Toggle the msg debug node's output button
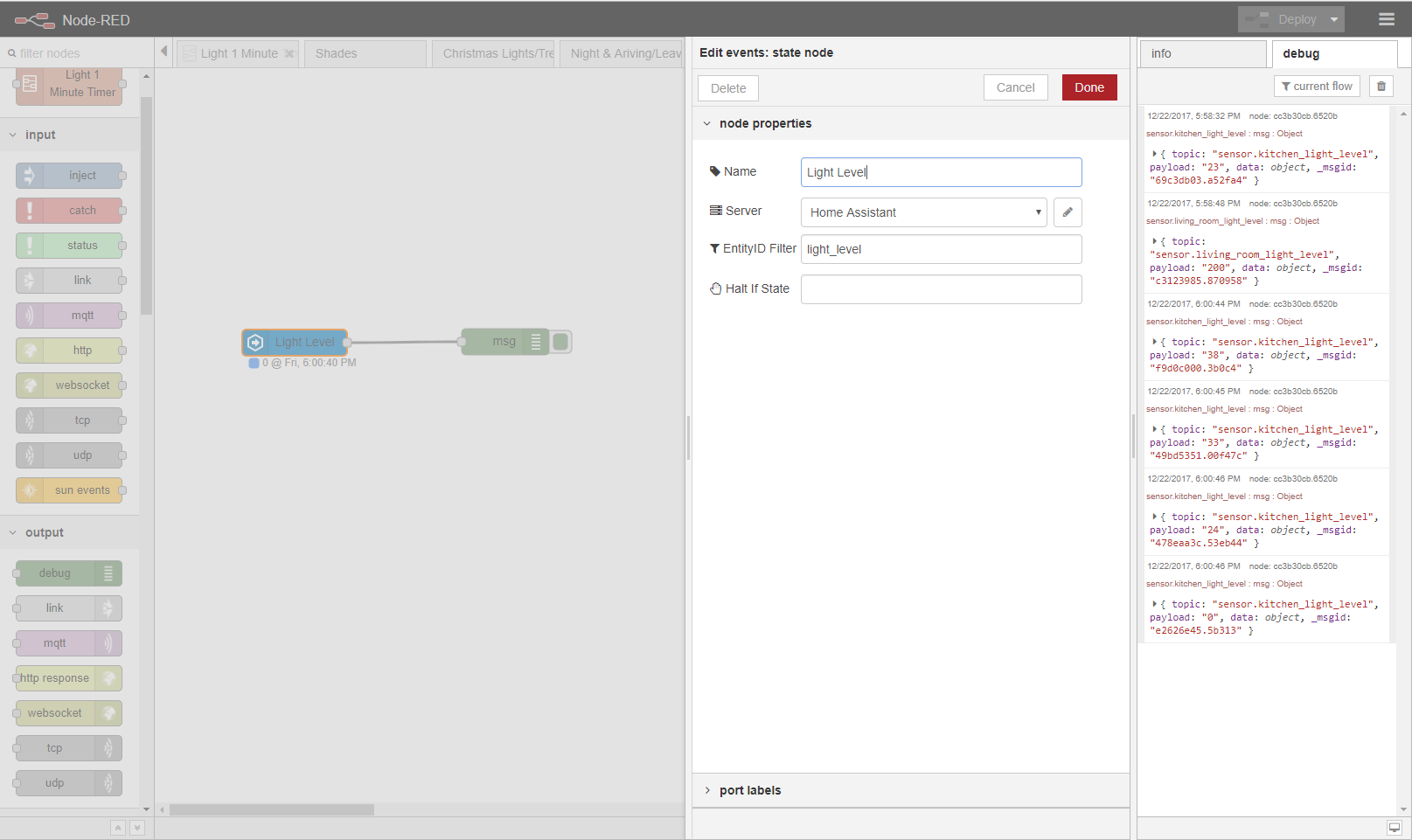This screenshot has height=840, width=1412. point(560,342)
